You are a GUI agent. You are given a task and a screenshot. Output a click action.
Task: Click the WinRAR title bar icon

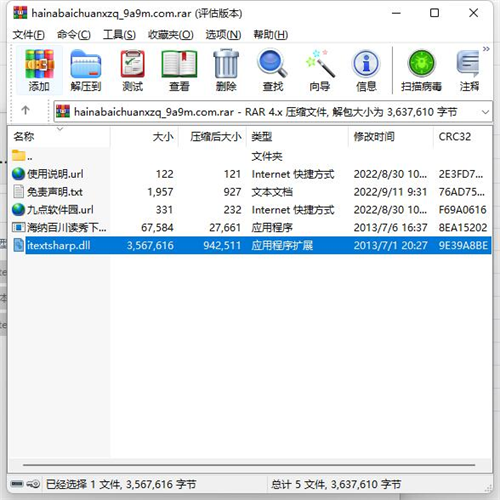pos(20,13)
